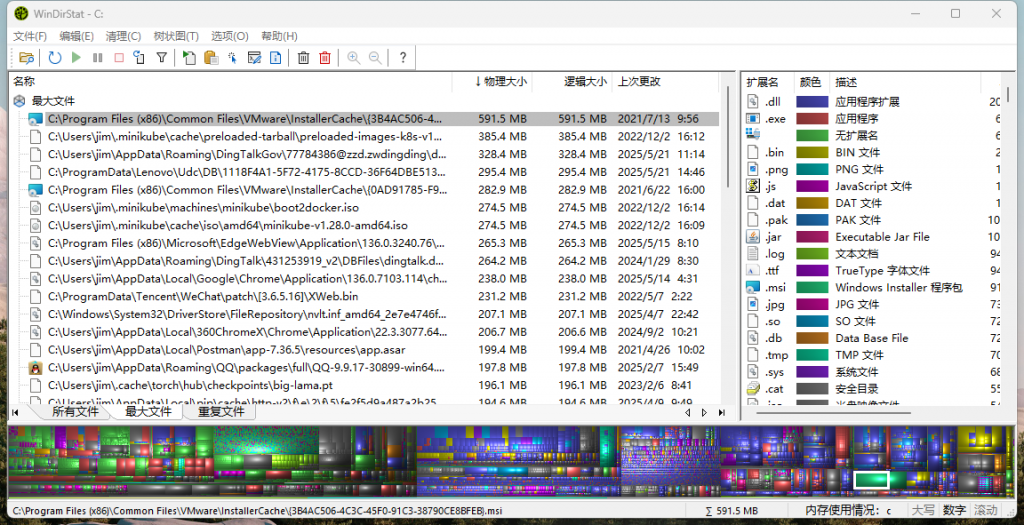The height and width of the screenshot is (525, 1024).
Task: Click the blue Refresh All icon
Action: pyautogui.click(x=55, y=57)
